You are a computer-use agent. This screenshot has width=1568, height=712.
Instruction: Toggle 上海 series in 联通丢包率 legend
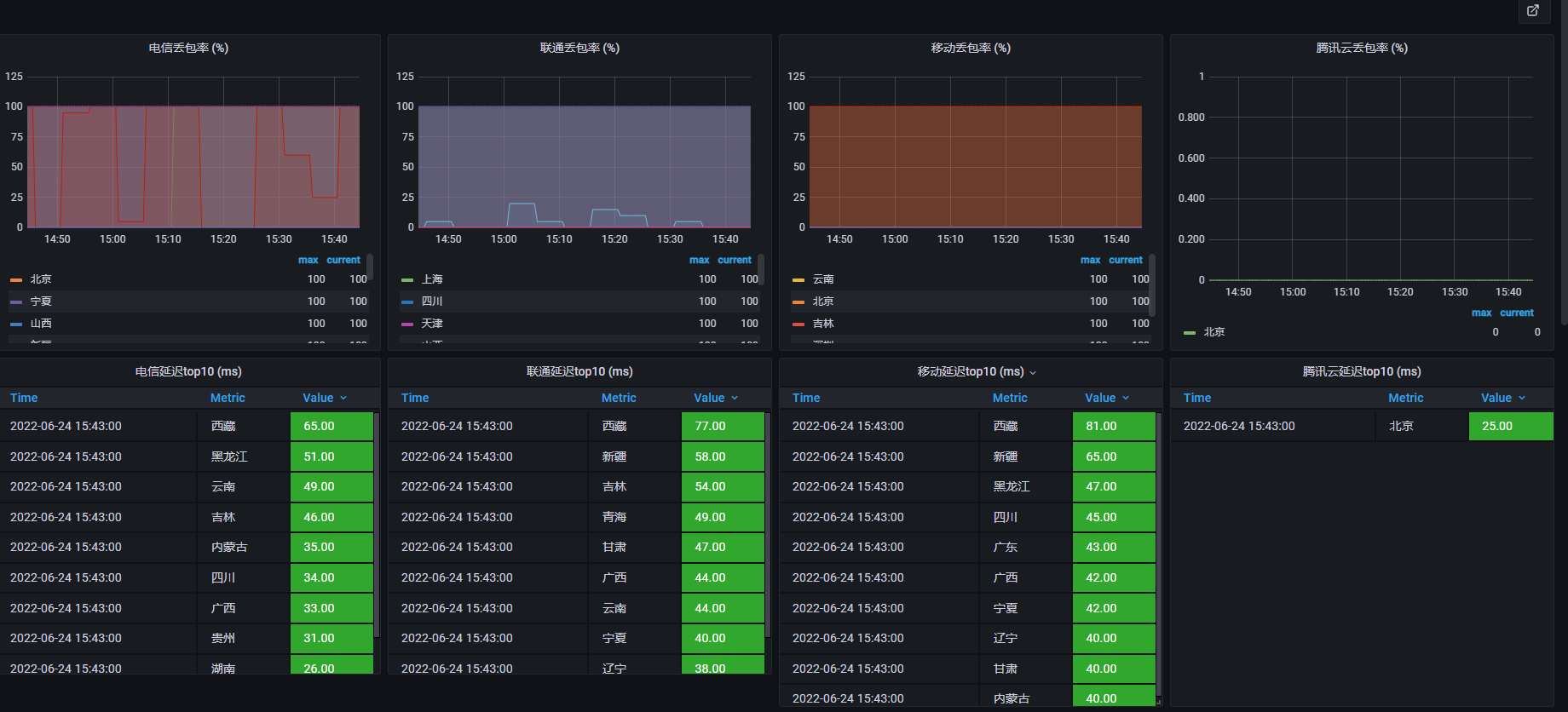[x=432, y=279]
